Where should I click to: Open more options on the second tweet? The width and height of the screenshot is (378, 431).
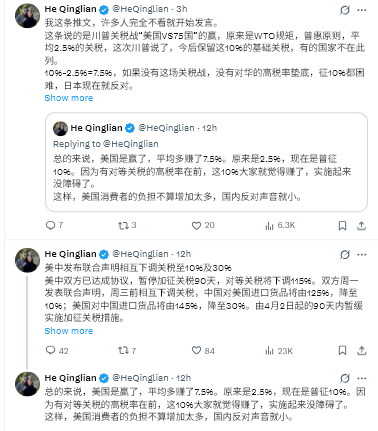[x=362, y=255]
